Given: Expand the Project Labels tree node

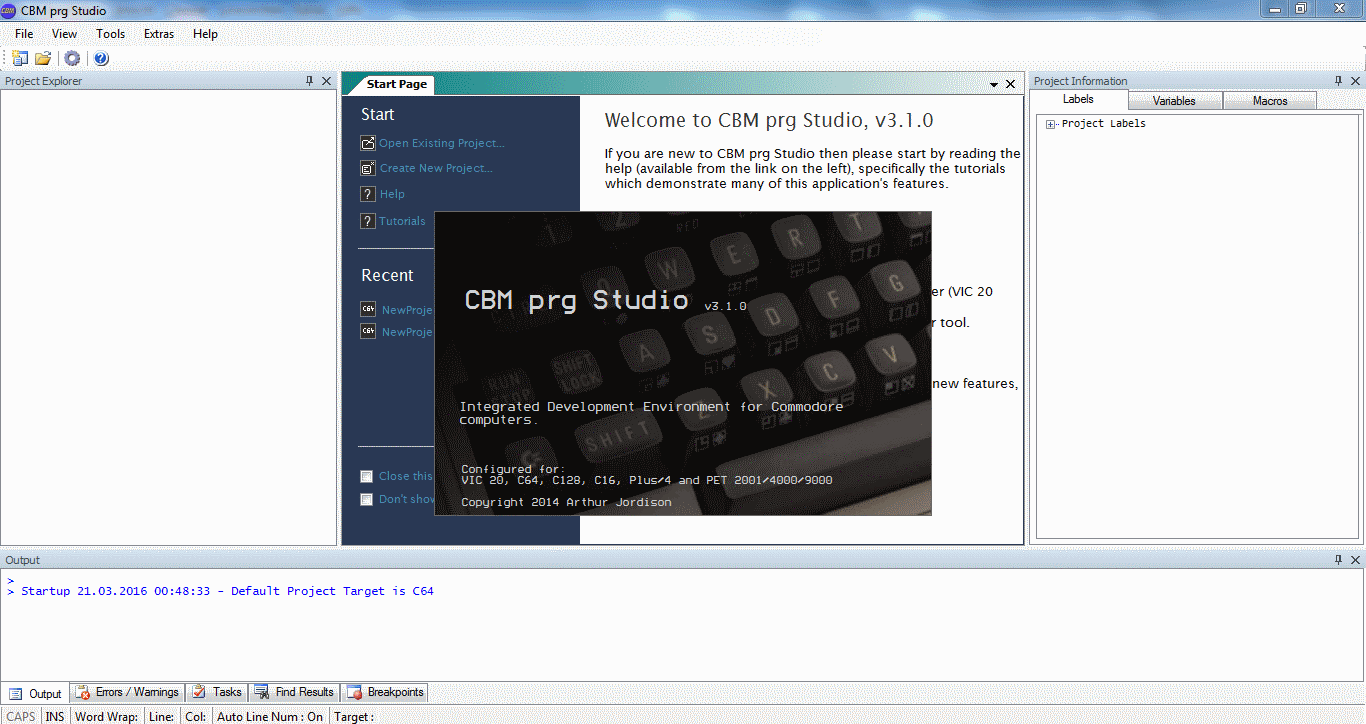Looking at the screenshot, I should tap(1050, 124).
